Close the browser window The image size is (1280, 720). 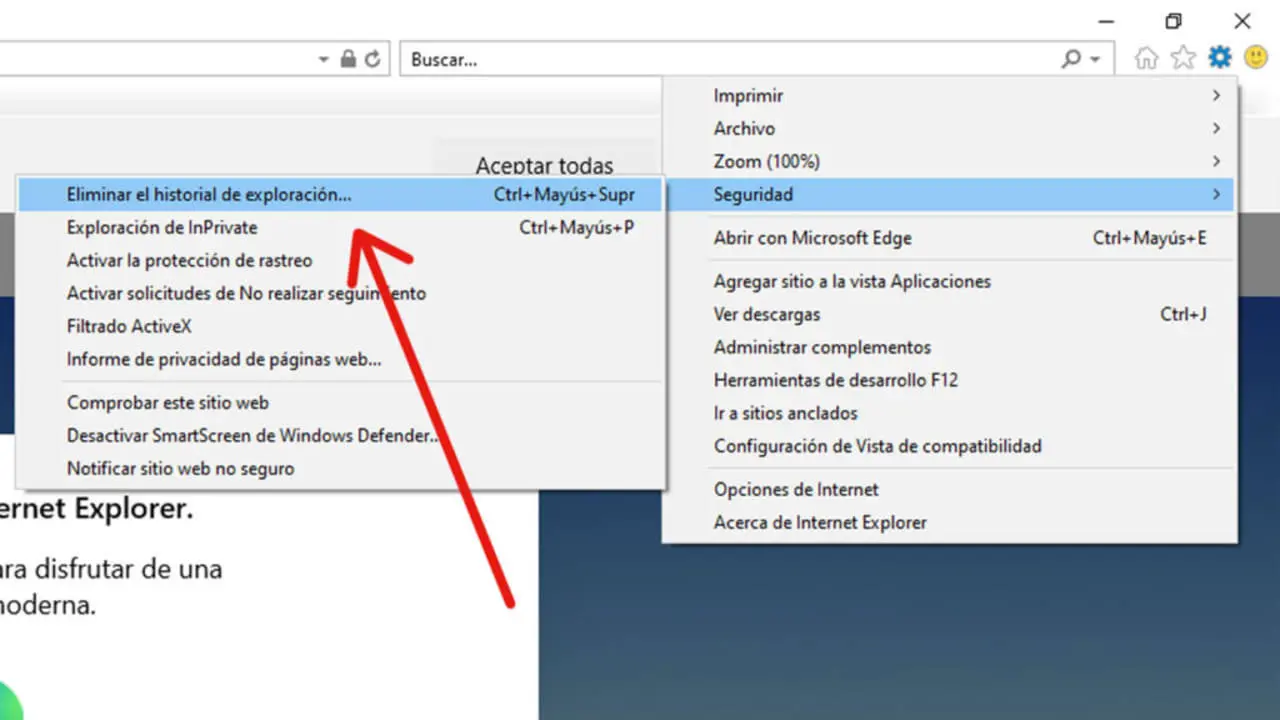click(1242, 21)
